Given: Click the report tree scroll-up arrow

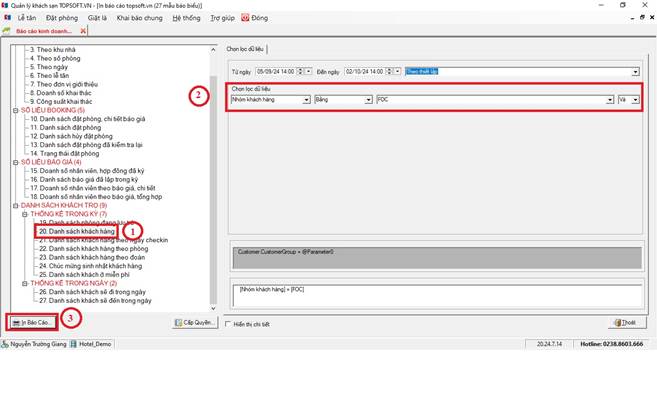Looking at the screenshot, I should coord(213,50).
